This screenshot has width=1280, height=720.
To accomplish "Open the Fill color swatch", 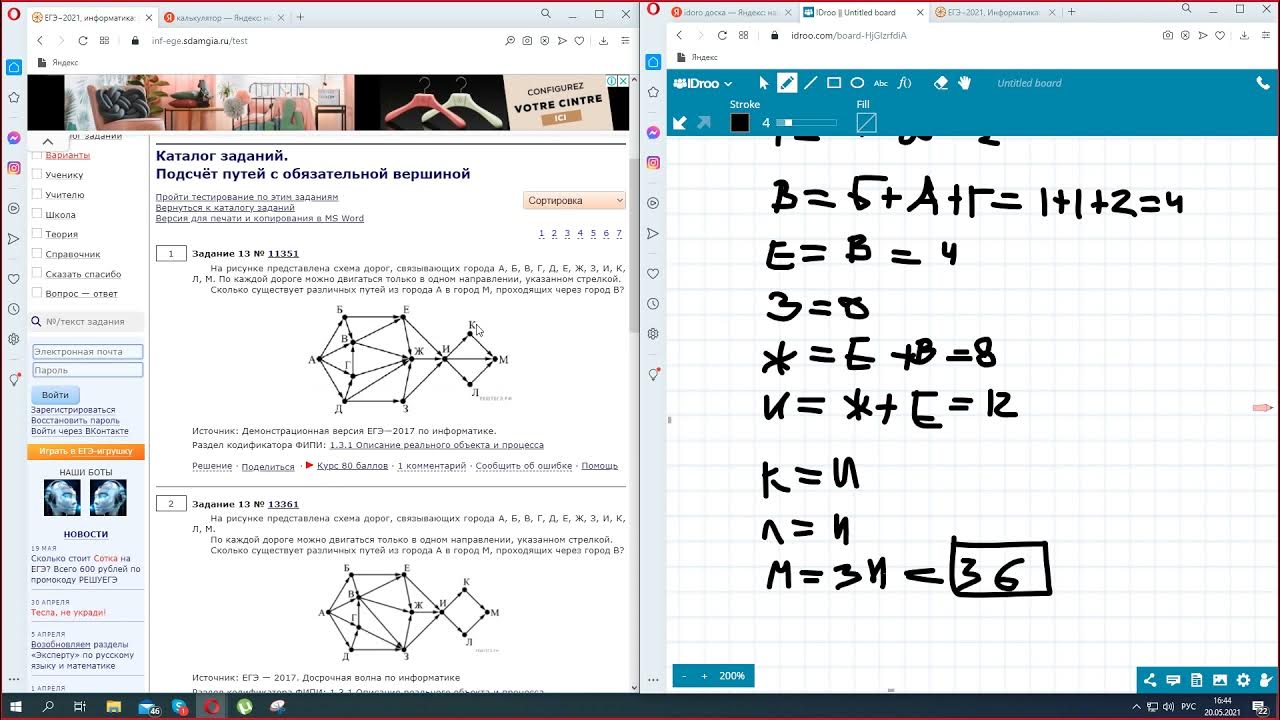I will tap(867, 123).
